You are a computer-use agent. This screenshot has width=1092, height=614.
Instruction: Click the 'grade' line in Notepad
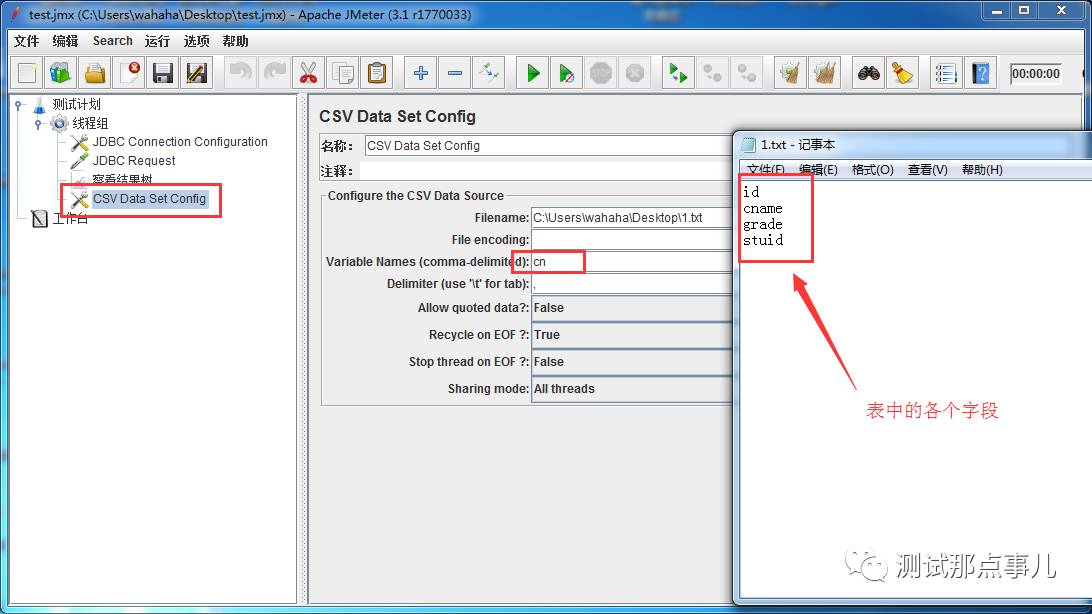tap(763, 224)
